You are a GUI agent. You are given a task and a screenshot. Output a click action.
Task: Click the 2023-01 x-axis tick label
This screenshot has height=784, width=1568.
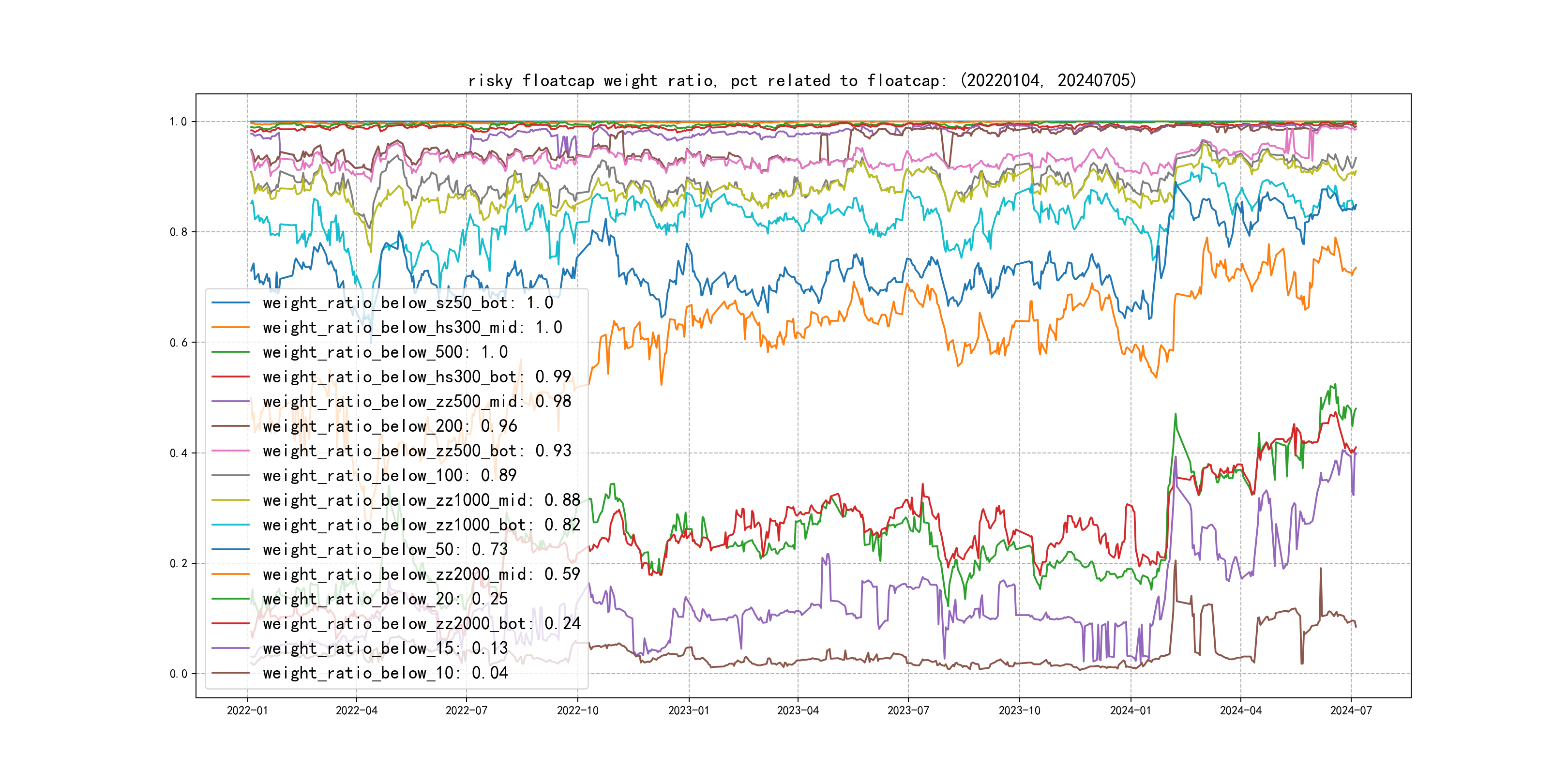(x=689, y=710)
